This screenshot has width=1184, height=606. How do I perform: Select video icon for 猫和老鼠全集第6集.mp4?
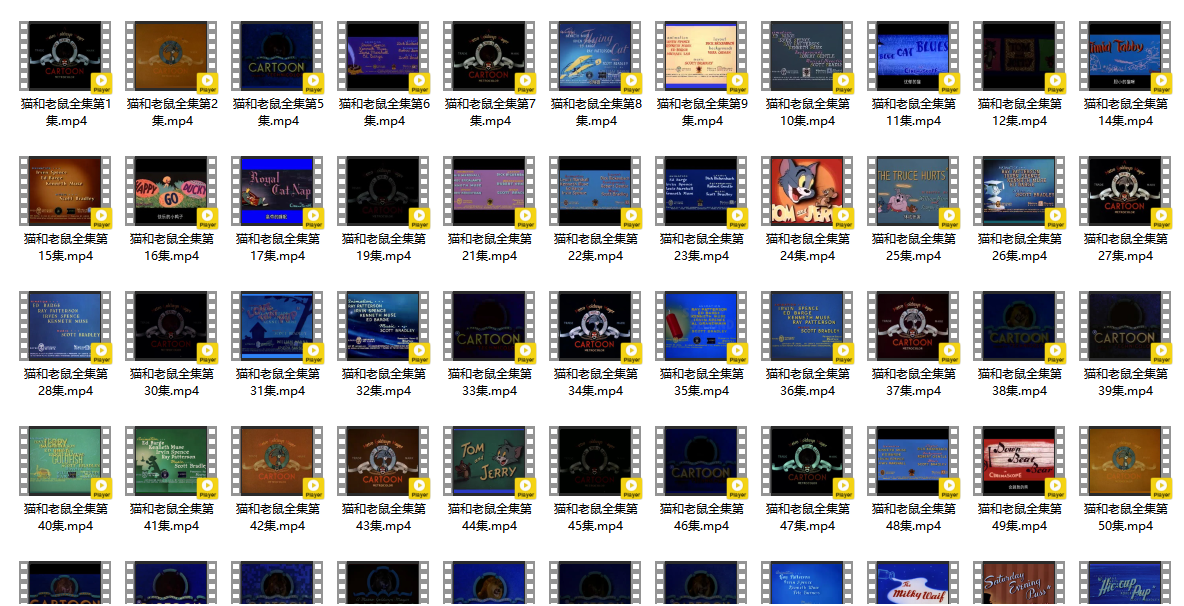(384, 57)
